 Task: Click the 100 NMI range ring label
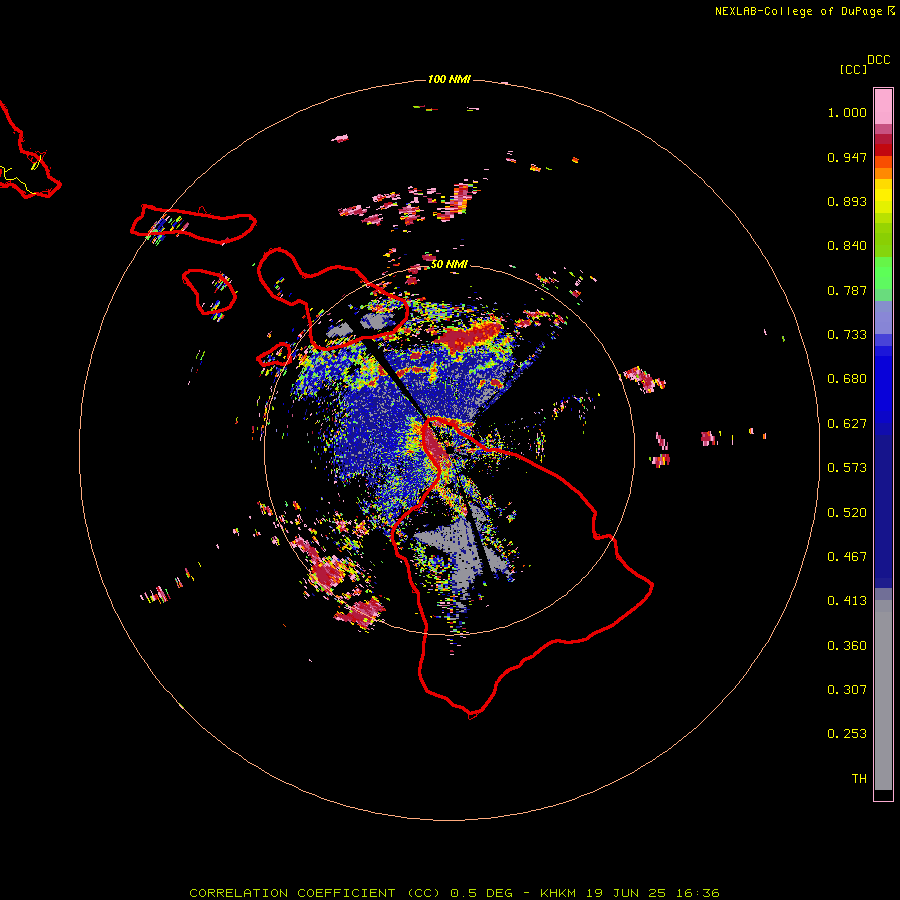449,79
